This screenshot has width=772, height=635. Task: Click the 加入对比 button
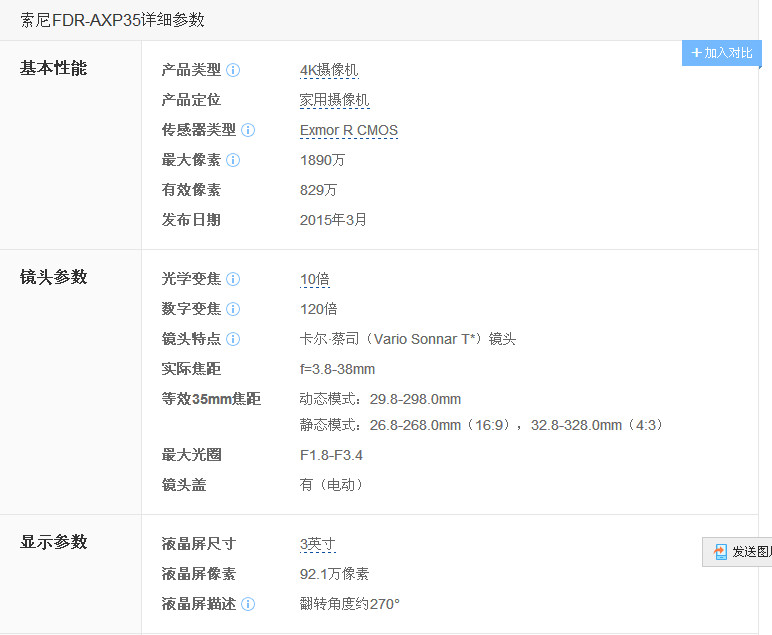pyautogui.click(x=722, y=53)
